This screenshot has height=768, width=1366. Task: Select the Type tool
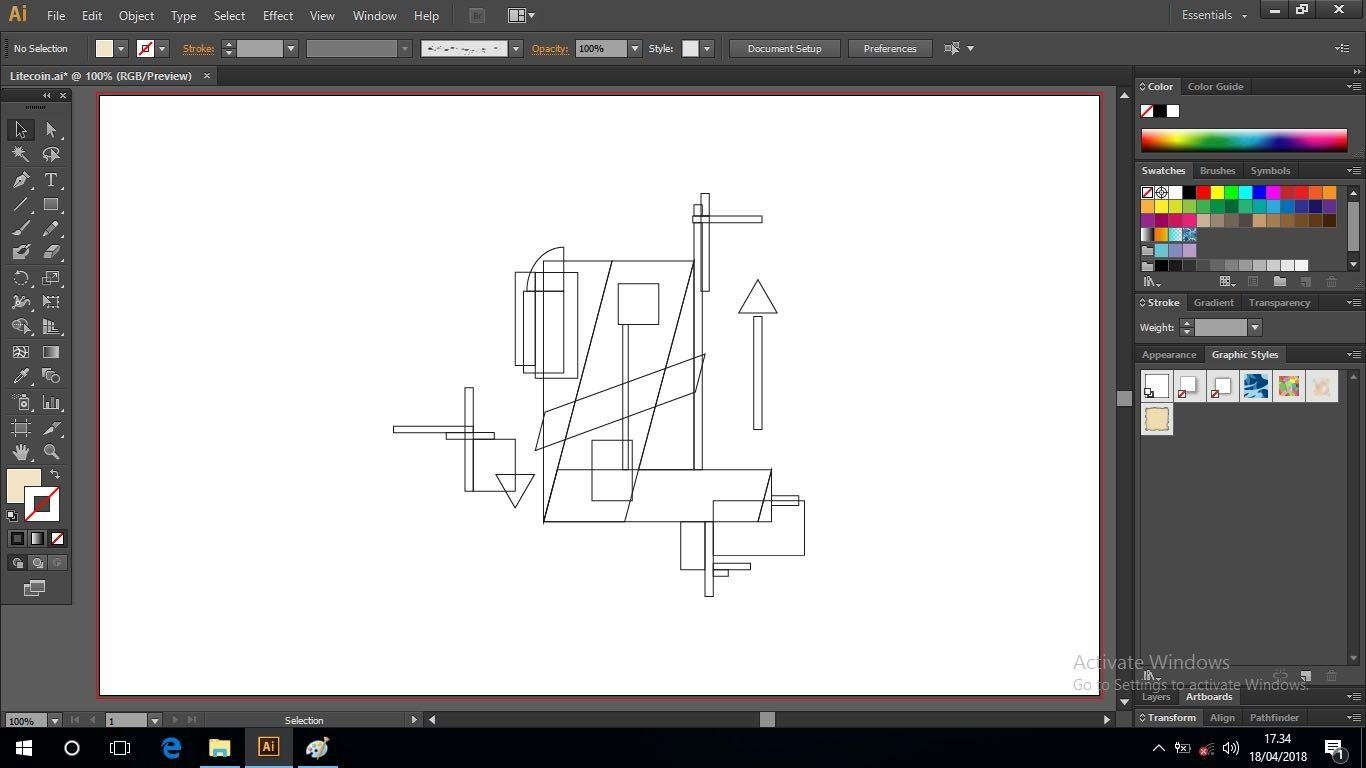pyautogui.click(x=51, y=180)
